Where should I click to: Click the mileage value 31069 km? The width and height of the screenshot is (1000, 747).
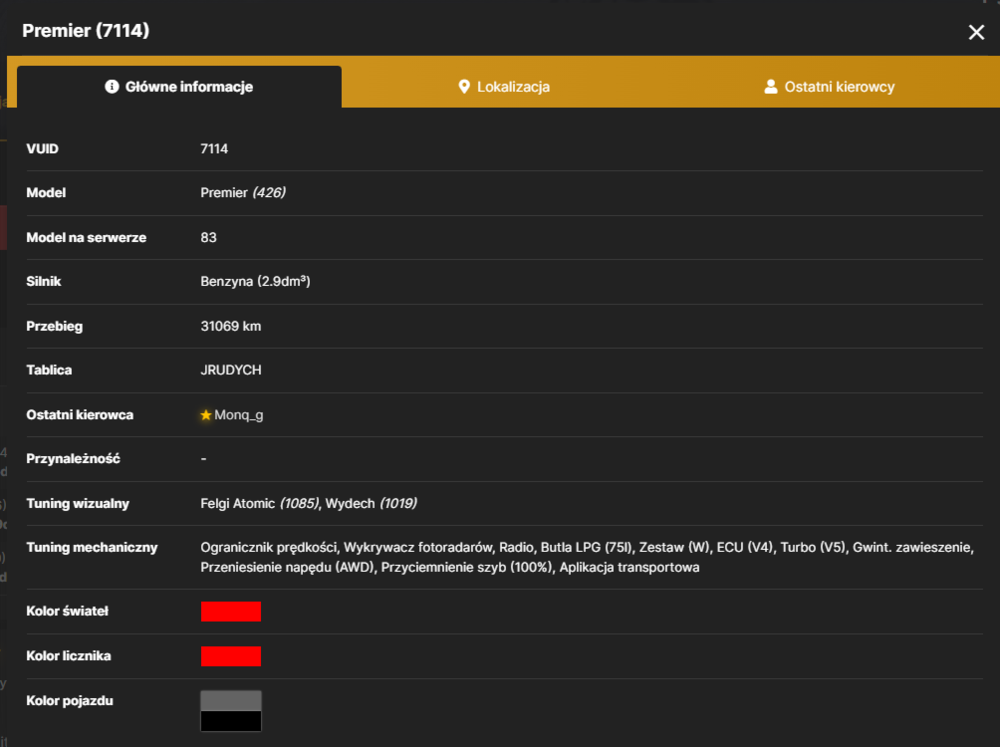[x=231, y=326]
